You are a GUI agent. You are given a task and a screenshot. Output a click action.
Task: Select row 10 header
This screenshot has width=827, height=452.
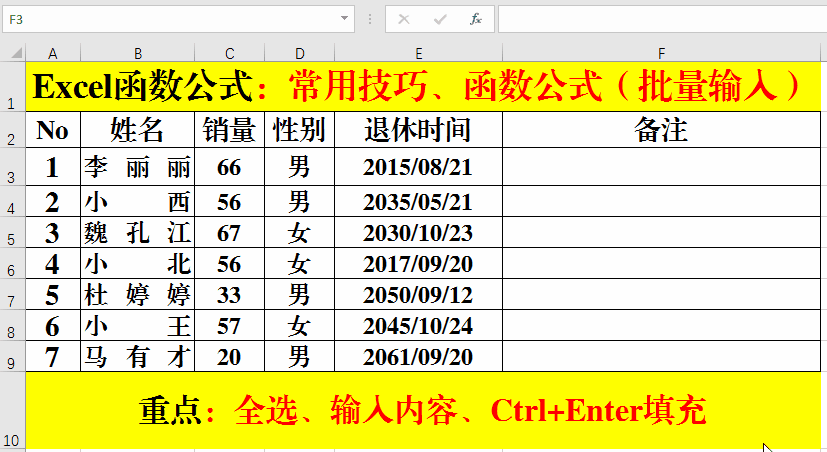pyautogui.click(x=12, y=410)
